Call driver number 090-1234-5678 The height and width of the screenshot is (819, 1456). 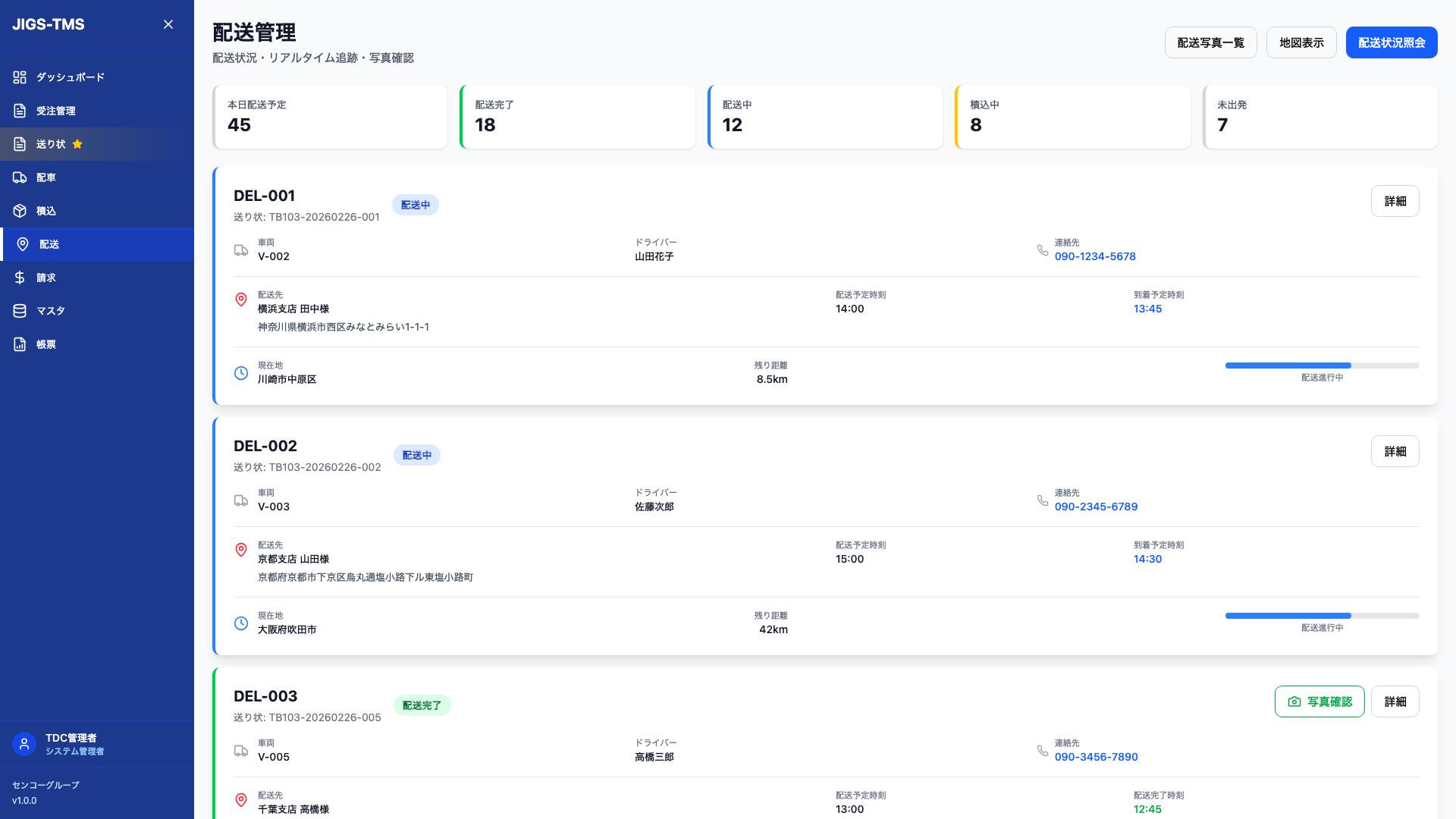tap(1094, 256)
